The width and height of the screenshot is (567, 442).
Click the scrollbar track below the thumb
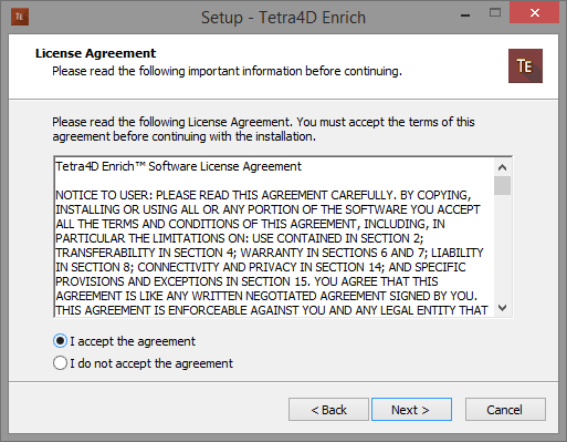click(502, 247)
